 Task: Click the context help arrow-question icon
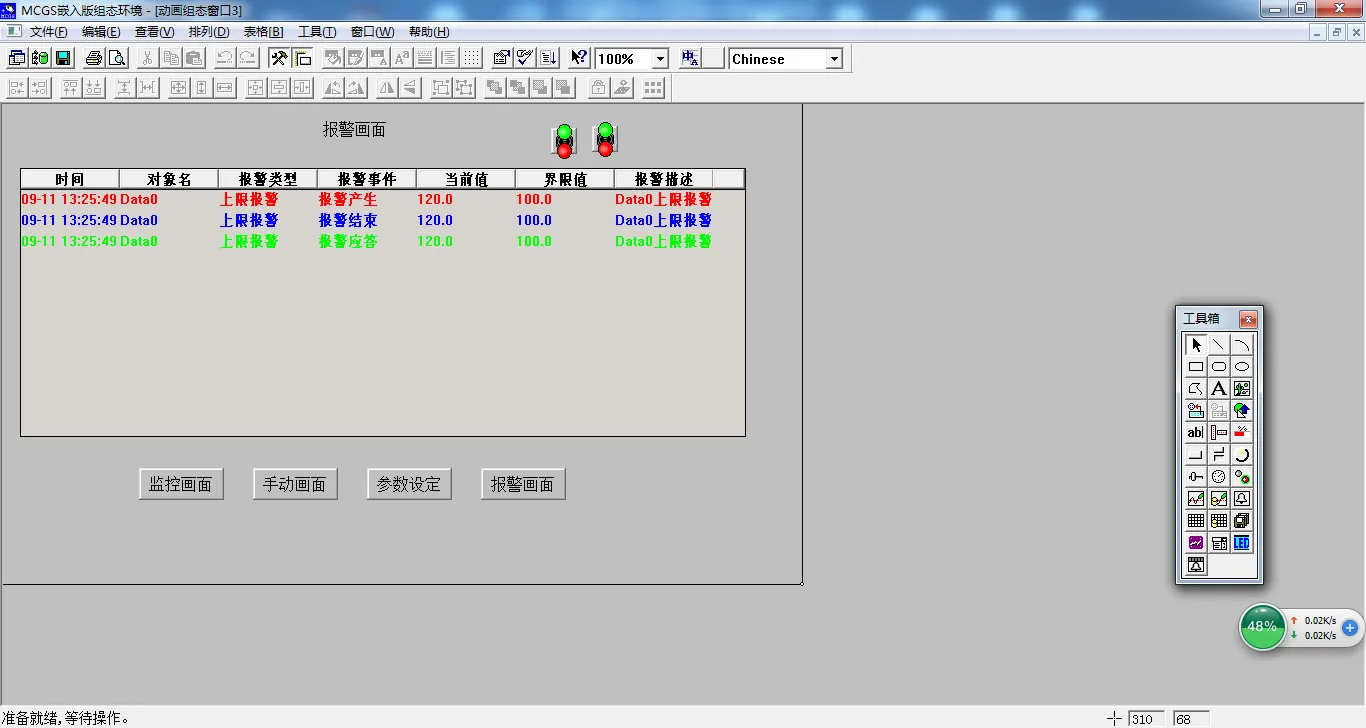[579, 58]
